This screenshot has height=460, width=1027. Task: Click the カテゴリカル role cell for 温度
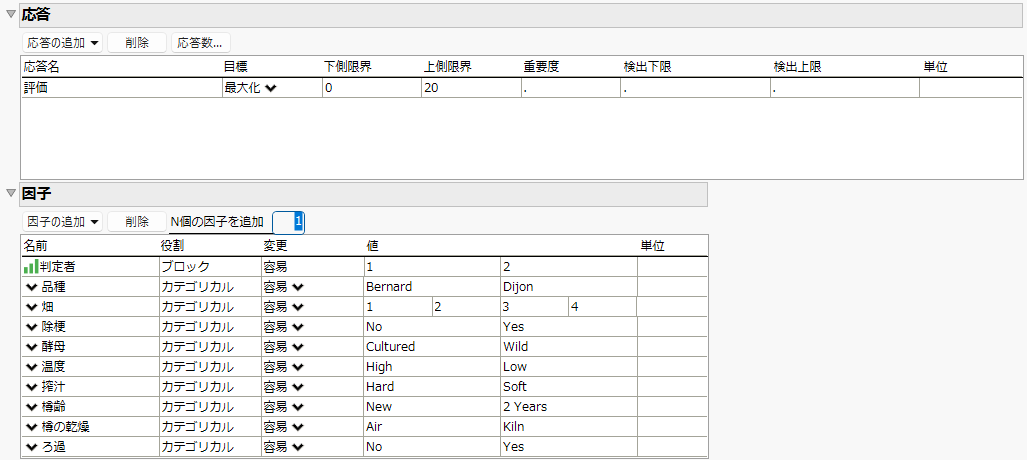(x=210, y=367)
